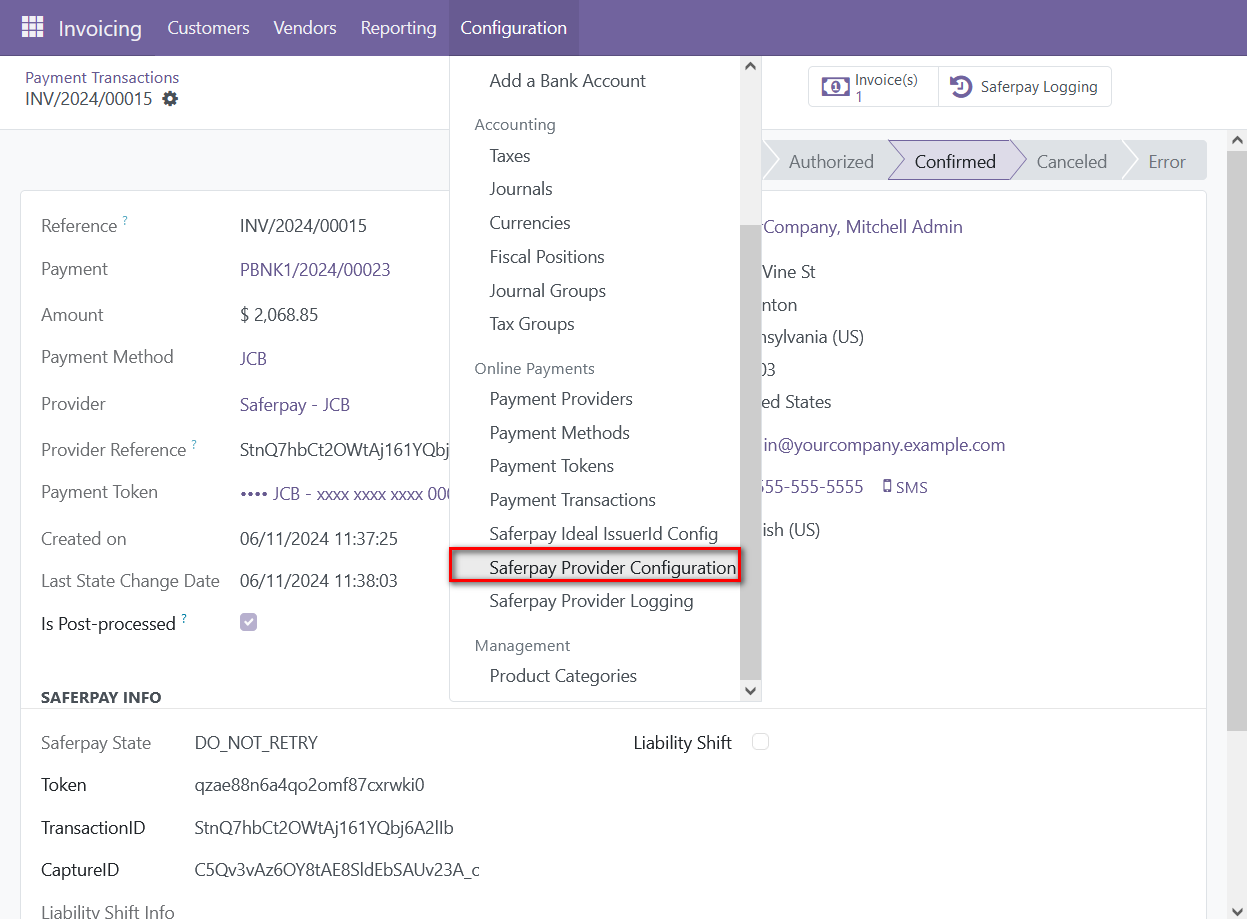Open the apps grid menu

(x=35, y=27)
